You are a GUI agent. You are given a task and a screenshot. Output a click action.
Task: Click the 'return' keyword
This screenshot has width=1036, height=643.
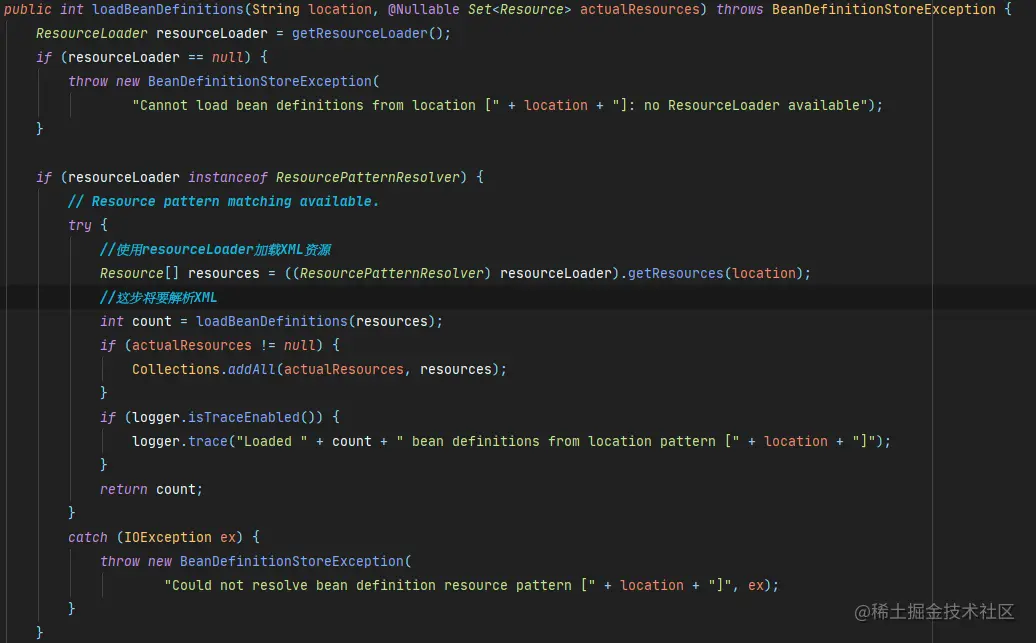124,489
